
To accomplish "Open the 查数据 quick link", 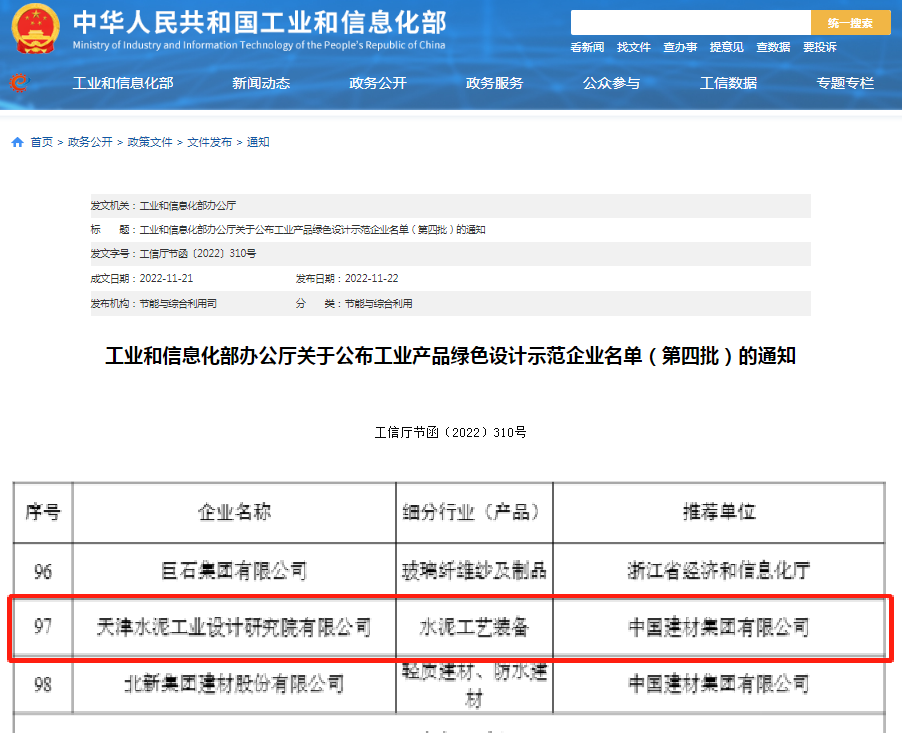I will [774, 47].
